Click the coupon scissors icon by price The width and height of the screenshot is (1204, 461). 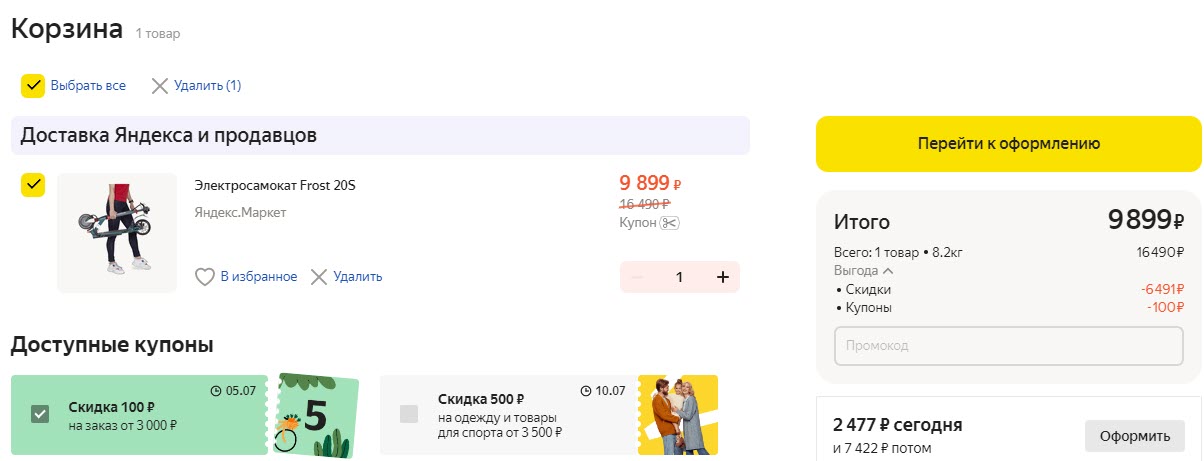point(670,223)
